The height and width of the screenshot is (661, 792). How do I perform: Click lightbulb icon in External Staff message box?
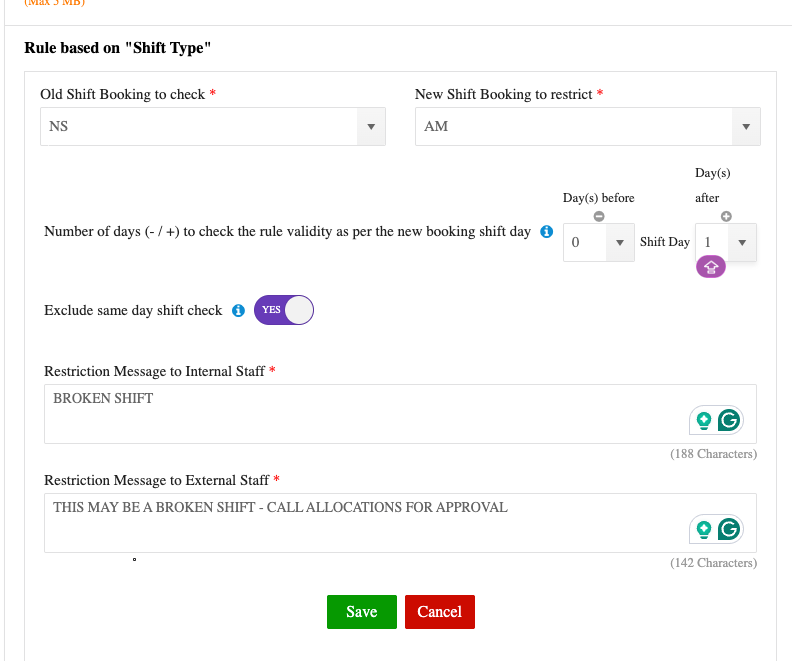(704, 530)
